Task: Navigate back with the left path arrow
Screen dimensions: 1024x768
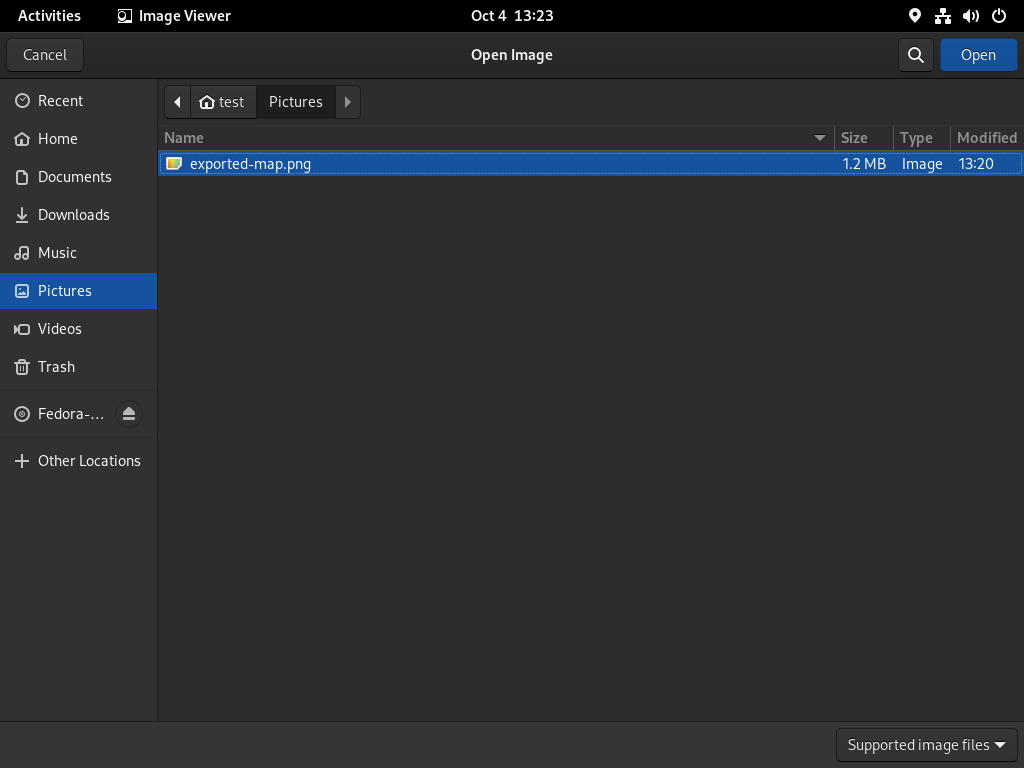Action: click(x=178, y=102)
